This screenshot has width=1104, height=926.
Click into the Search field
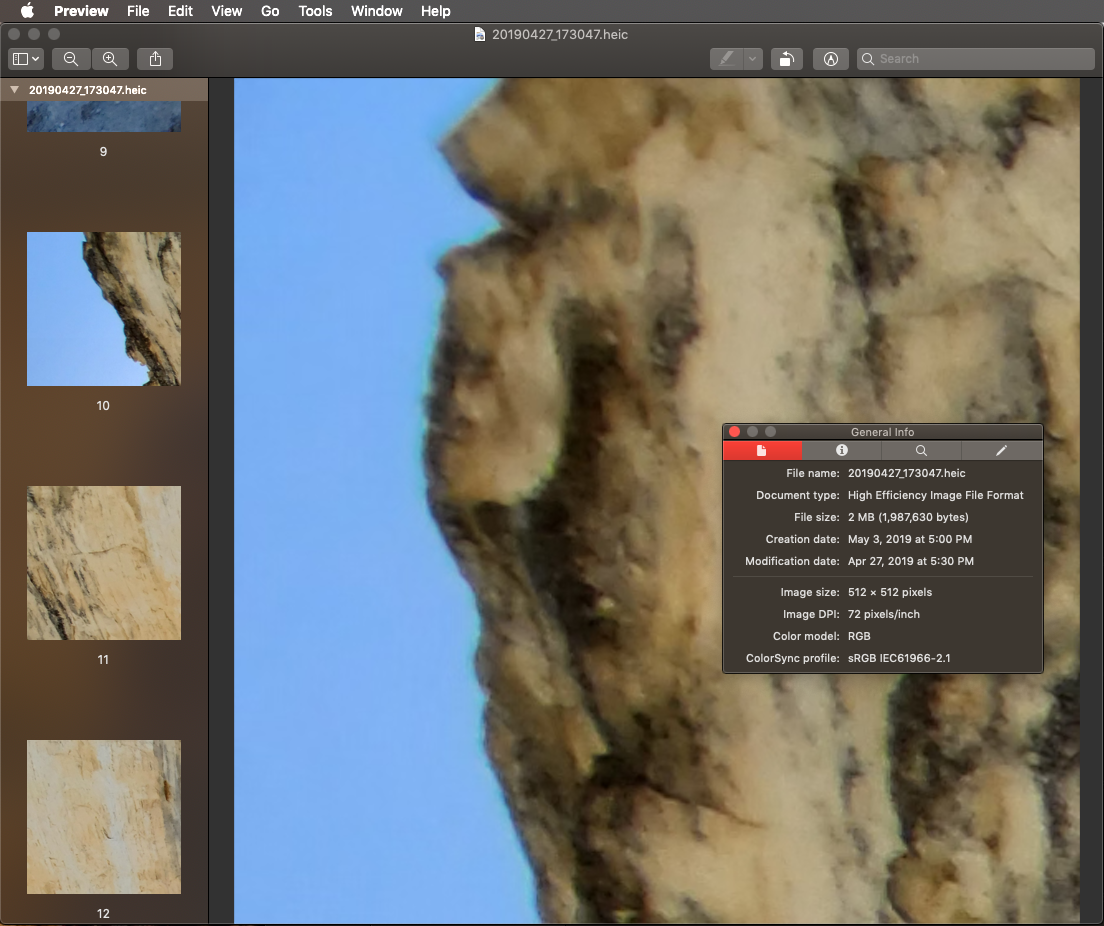(980, 59)
